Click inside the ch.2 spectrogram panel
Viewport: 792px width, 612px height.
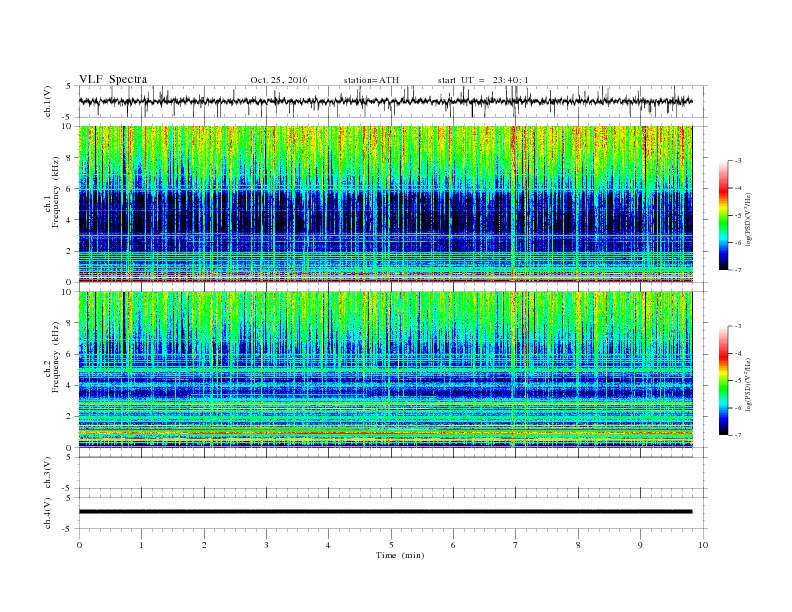pyautogui.click(x=385, y=370)
